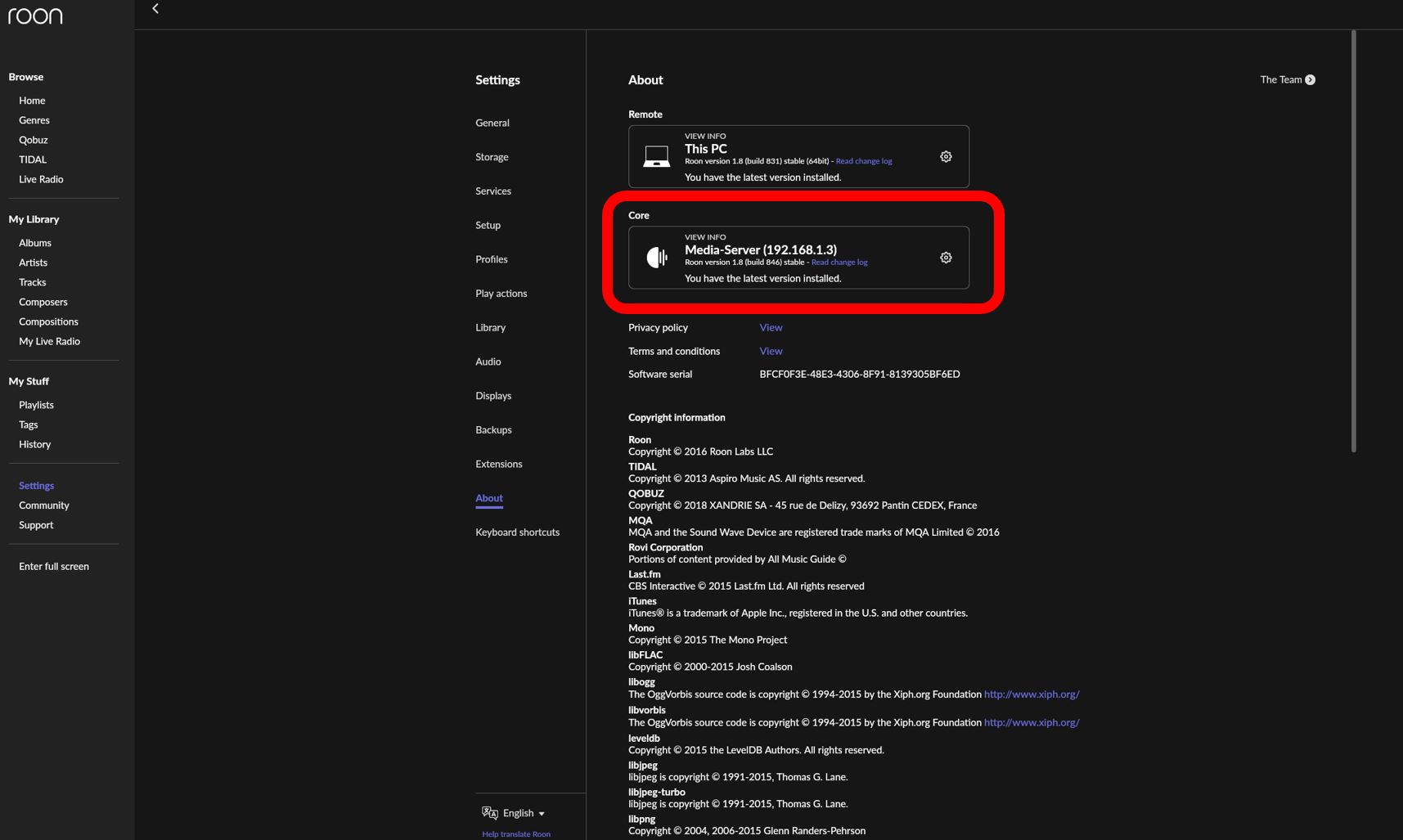This screenshot has height=840, width=1403.
Task: Open libvorbis xiph.org link
Action: click(x=1032, y=723)
